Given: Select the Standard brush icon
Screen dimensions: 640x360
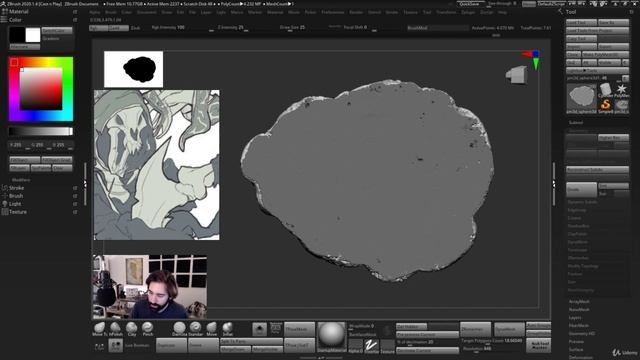Looking at the screenshot, I should click(196, 328).
